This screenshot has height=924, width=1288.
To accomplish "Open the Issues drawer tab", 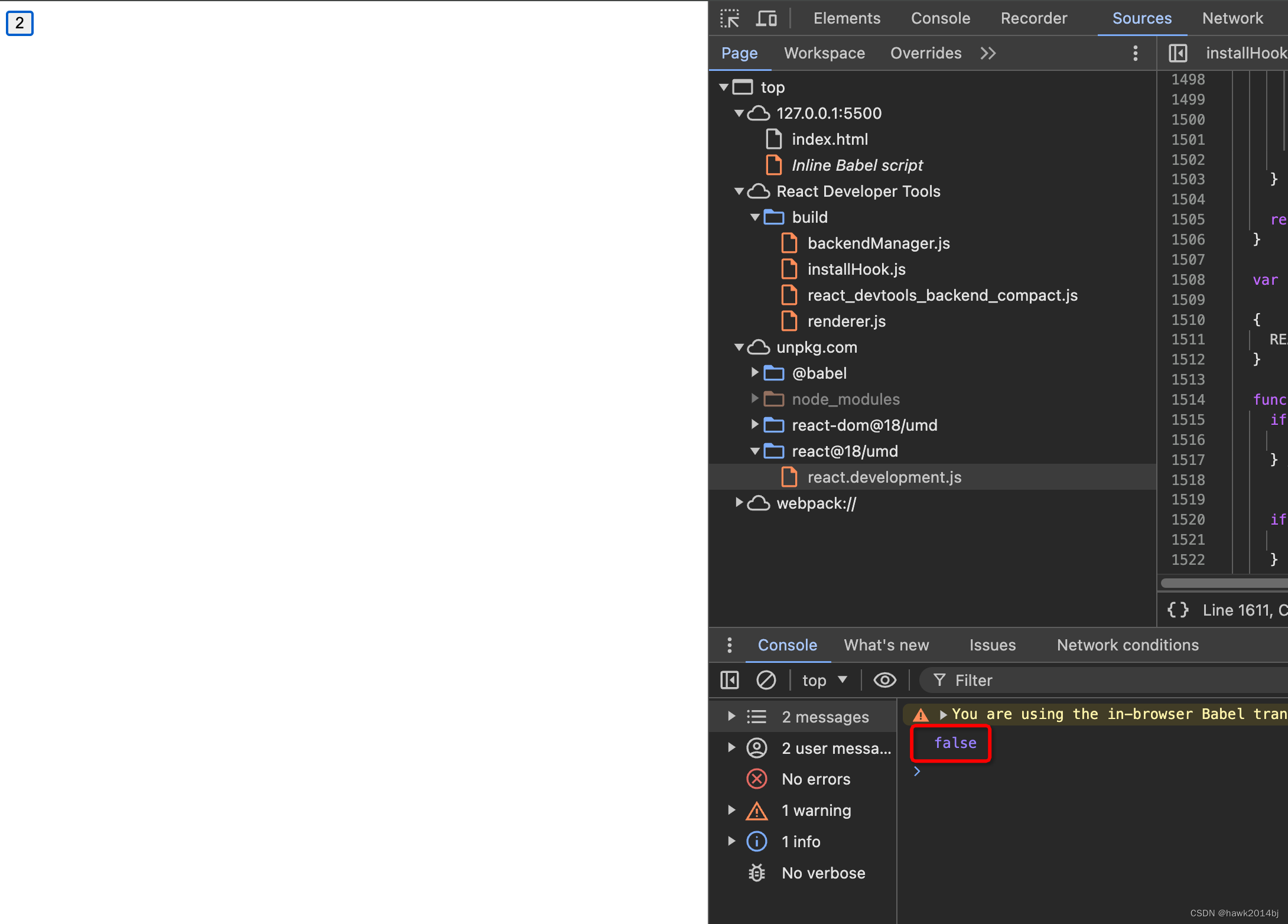I will pyautogui.click(x=992, y=645).
